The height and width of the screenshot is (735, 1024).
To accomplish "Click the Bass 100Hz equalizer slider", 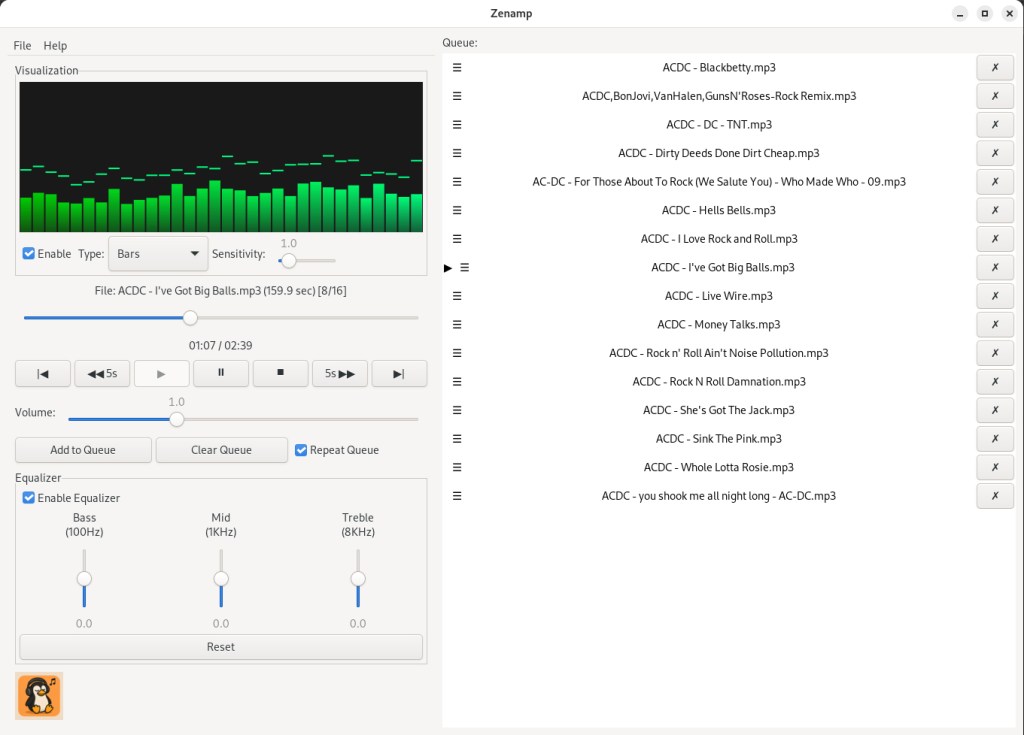I will (84, 579).
